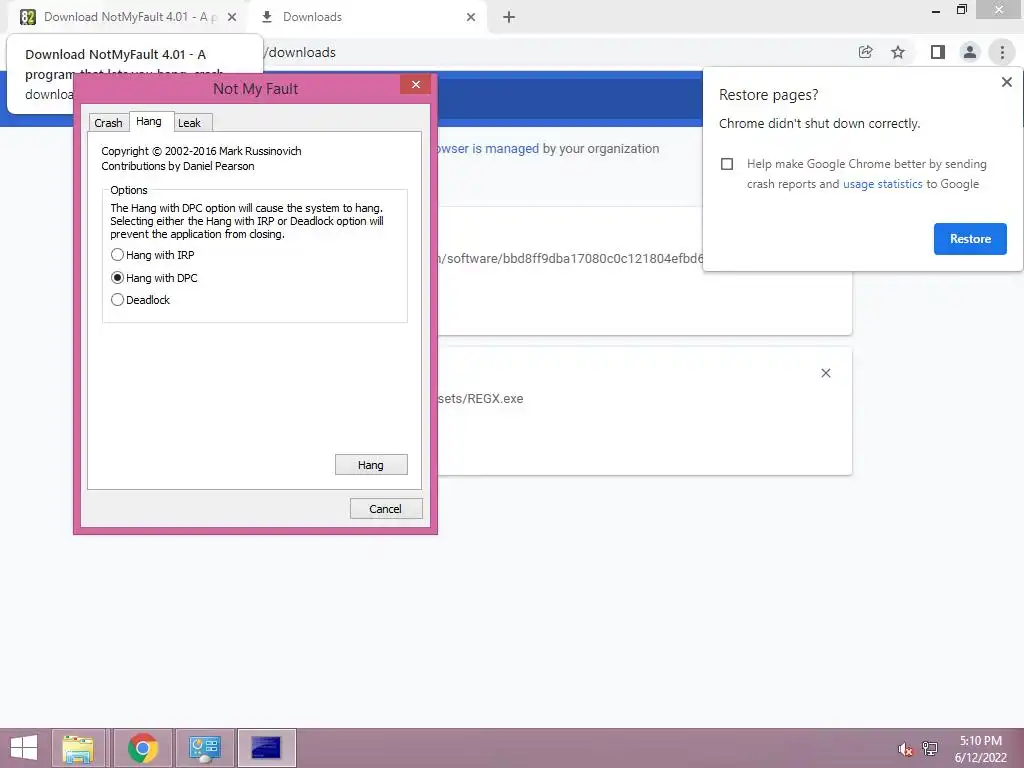The image size is (1024, 768).
Task: Open File Explorer from taskbar
Action: (78, 748)
